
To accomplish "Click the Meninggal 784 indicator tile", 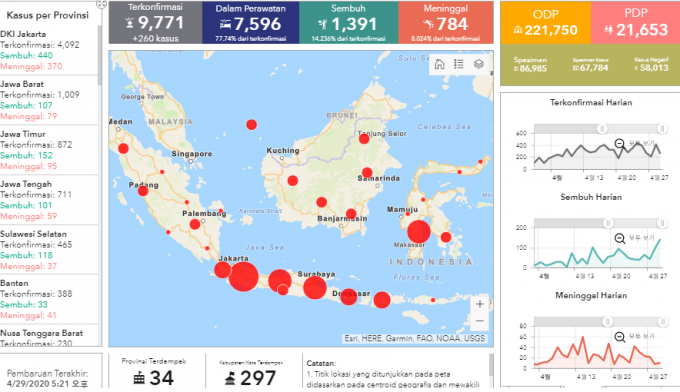I will [446, 23].
